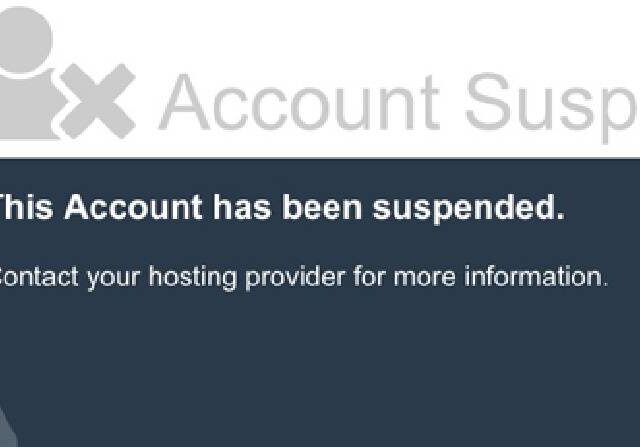Click the gray X mark beside the user icon
Viewport: 640px width, 447px height.
click(98, 101)
